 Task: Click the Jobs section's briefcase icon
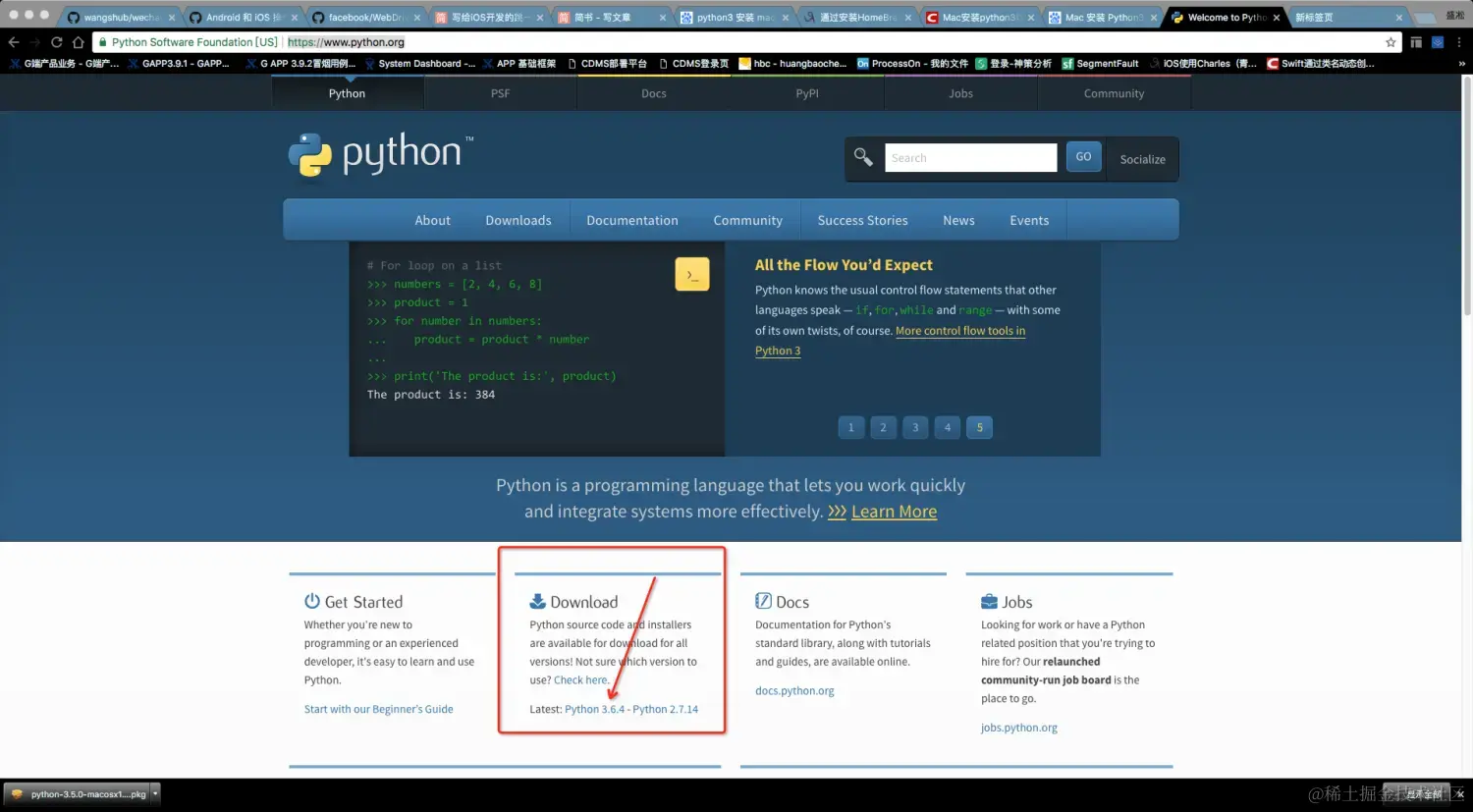point(988,600)
